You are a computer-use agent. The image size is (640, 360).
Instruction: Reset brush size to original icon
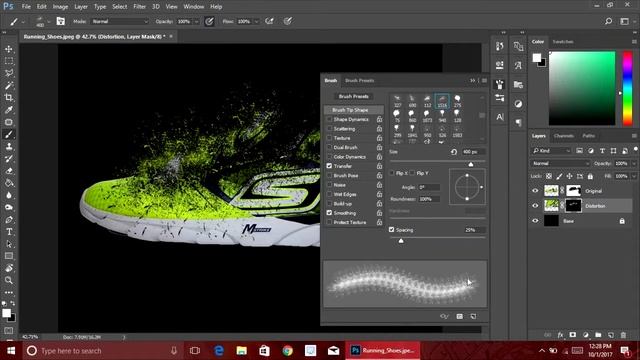point(454,152)
